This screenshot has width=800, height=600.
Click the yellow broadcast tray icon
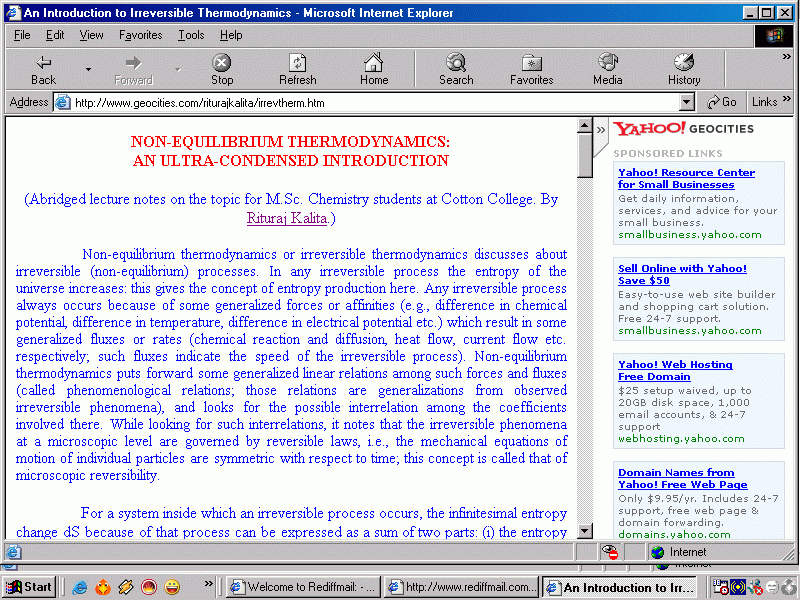[x=738, y=587]
